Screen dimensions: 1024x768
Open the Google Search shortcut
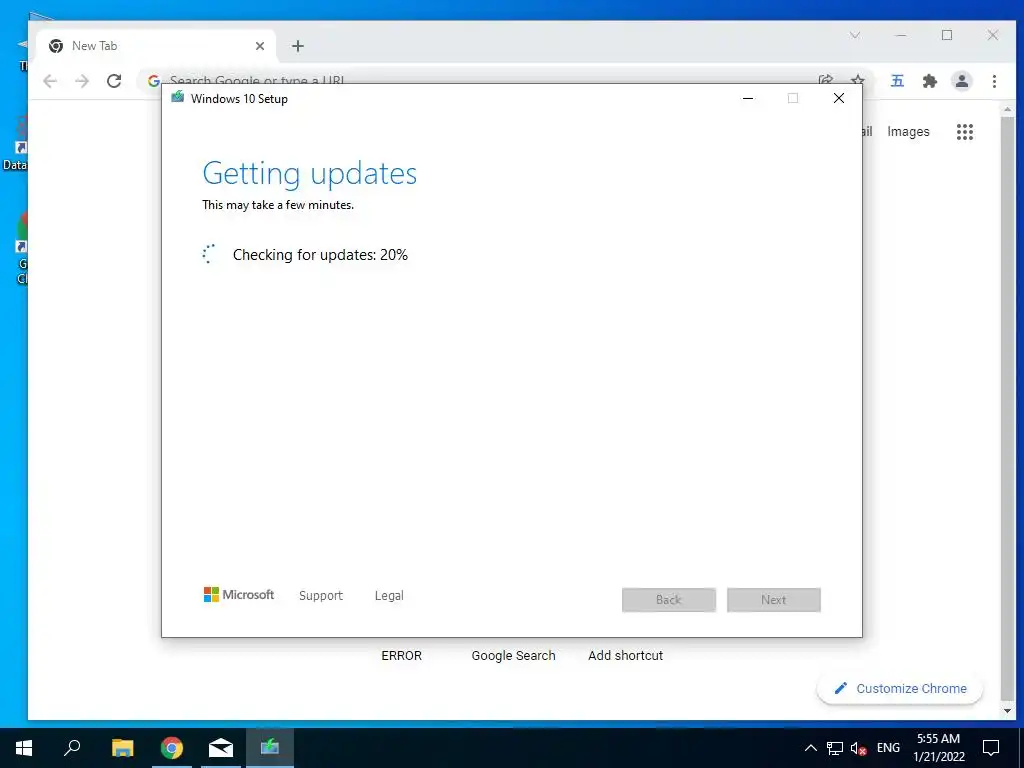click(x=513, y=656)
